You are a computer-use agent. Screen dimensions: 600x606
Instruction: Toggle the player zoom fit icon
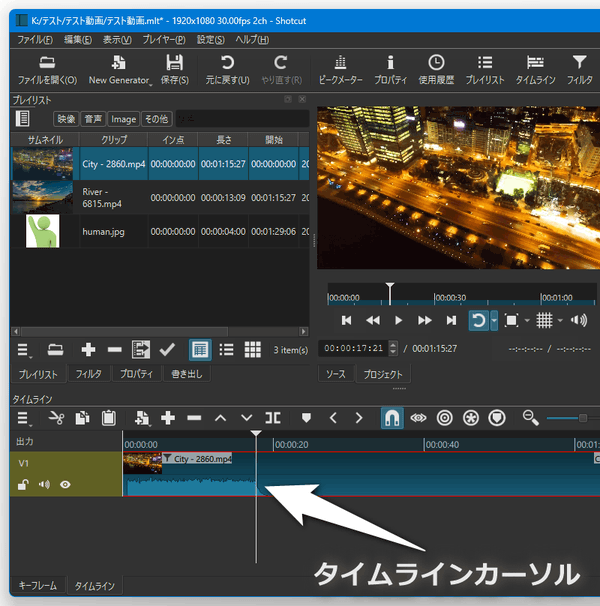(511, 320)
